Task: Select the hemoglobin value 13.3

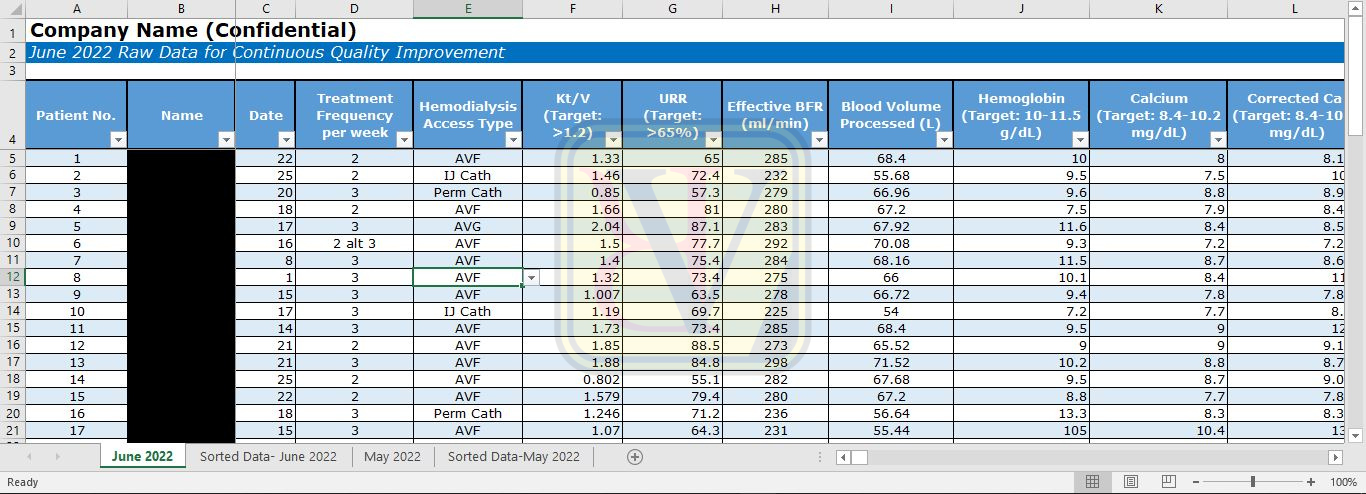Action: 1021,413
